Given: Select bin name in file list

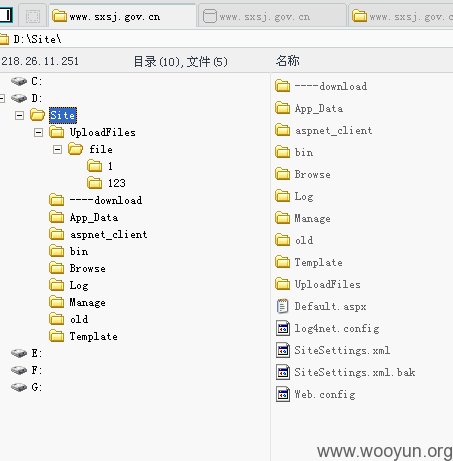Looking at the screenshot, I should [x=304, y=152].
